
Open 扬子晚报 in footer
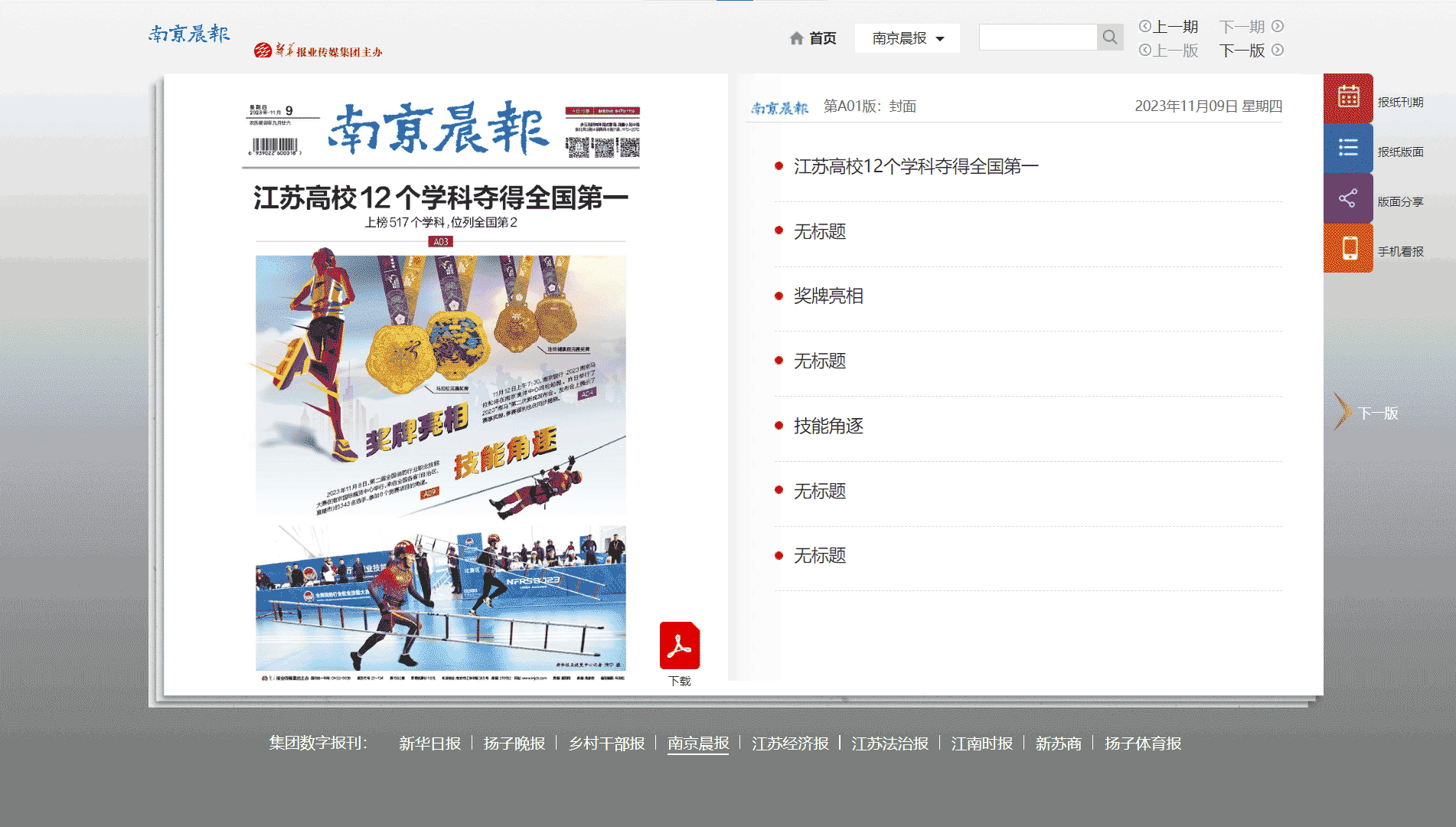514,744
